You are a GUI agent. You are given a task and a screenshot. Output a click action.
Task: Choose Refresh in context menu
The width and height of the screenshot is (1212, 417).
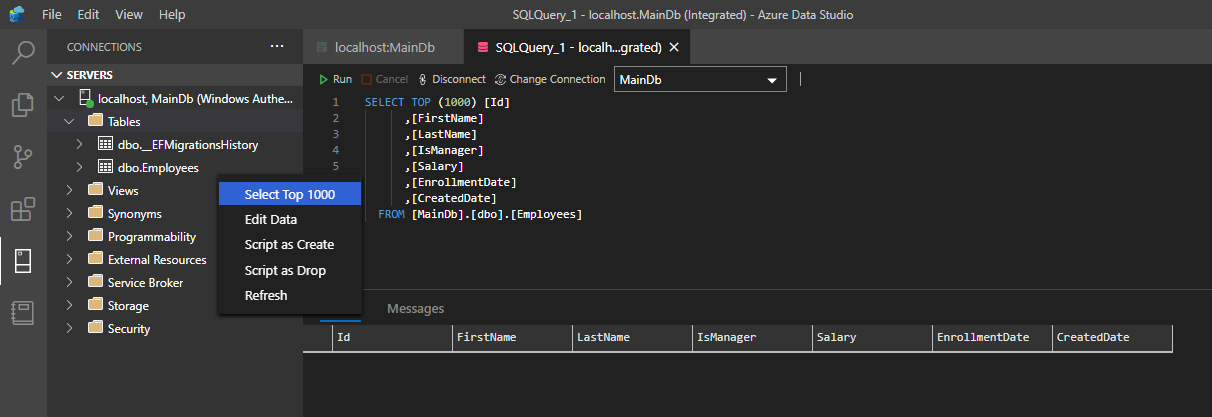[290, 295]
